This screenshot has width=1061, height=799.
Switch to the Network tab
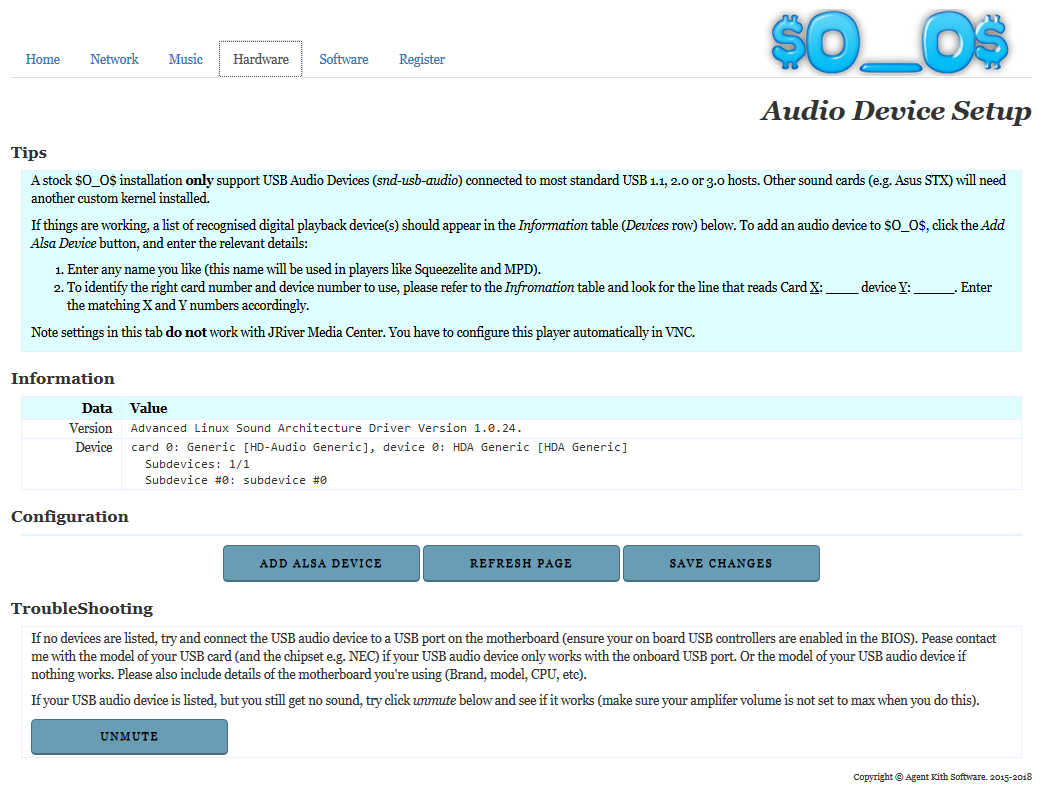pyautogui.click(x=114, y=60)
